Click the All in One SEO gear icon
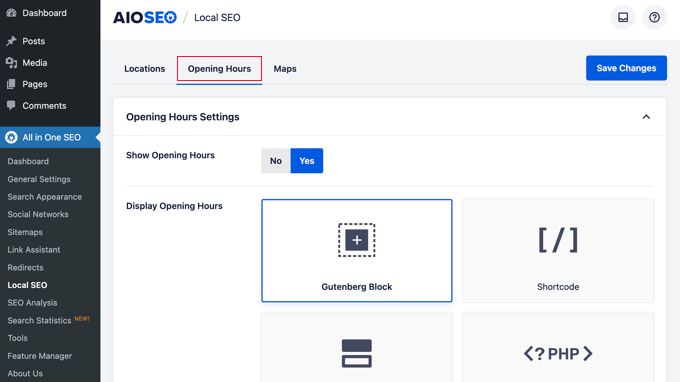 point(11,137)
